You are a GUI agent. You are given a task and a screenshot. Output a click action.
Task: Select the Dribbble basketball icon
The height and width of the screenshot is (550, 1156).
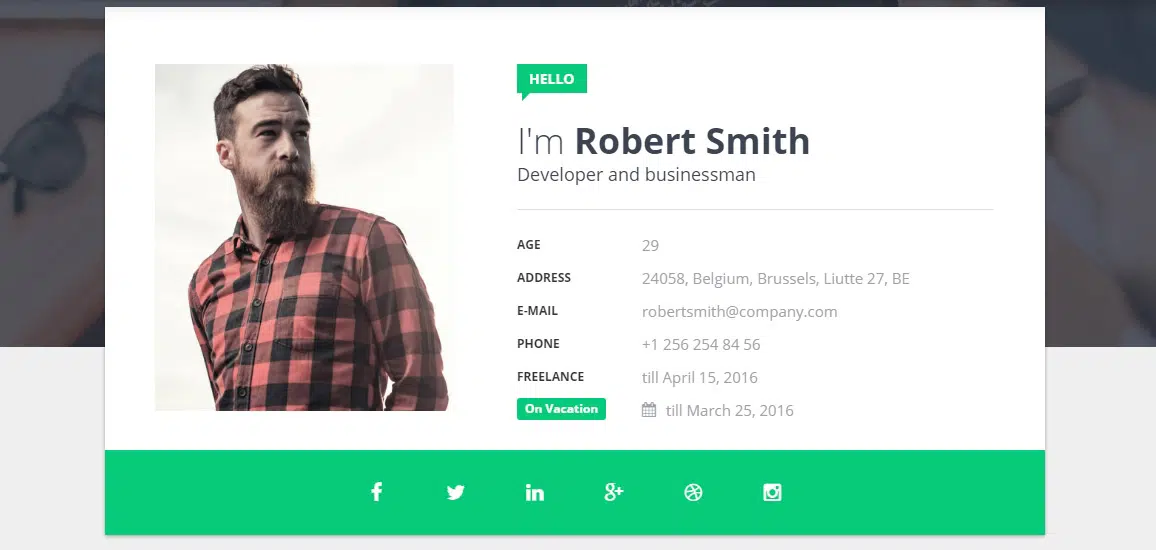point(693,492)
